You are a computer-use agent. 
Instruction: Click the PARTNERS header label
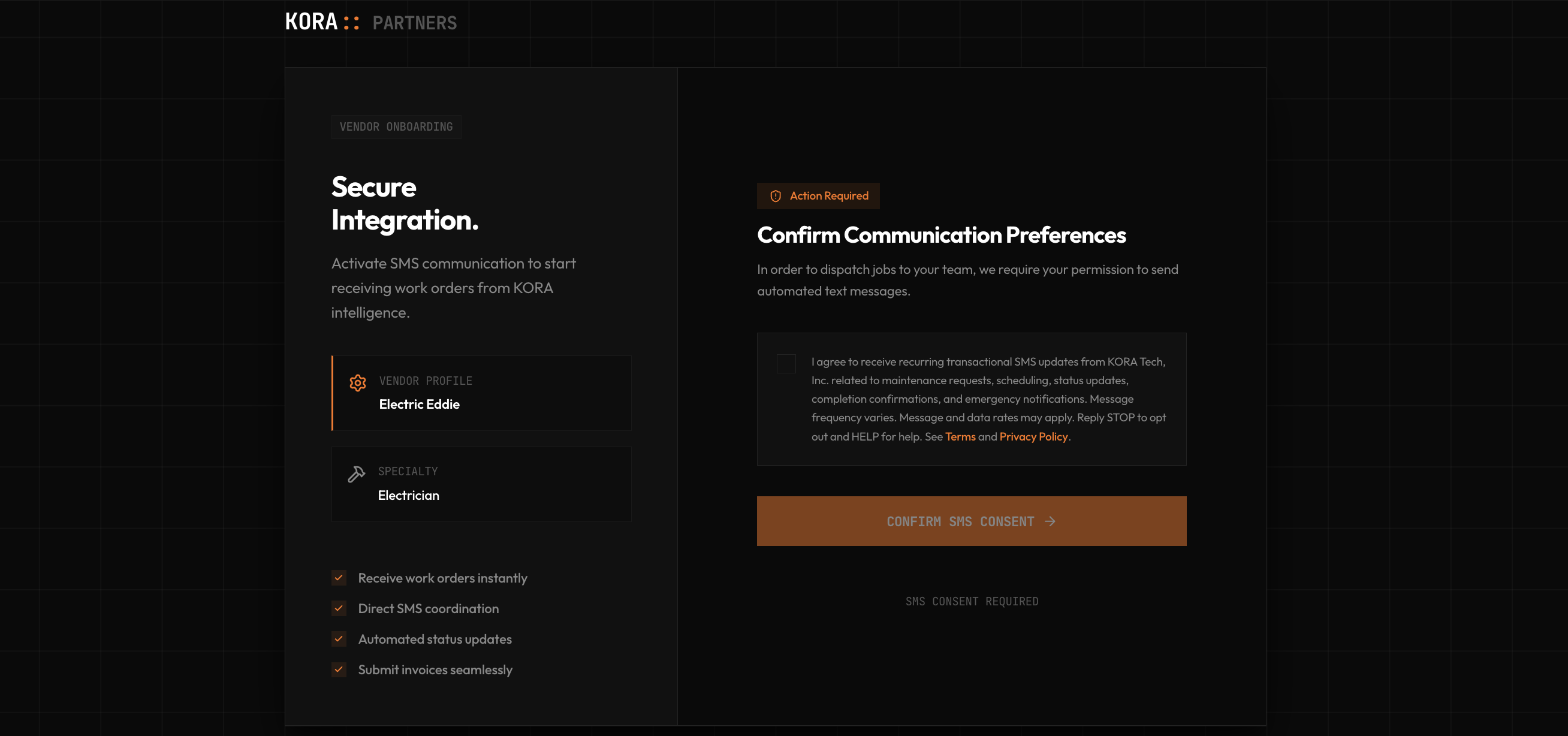414,23
